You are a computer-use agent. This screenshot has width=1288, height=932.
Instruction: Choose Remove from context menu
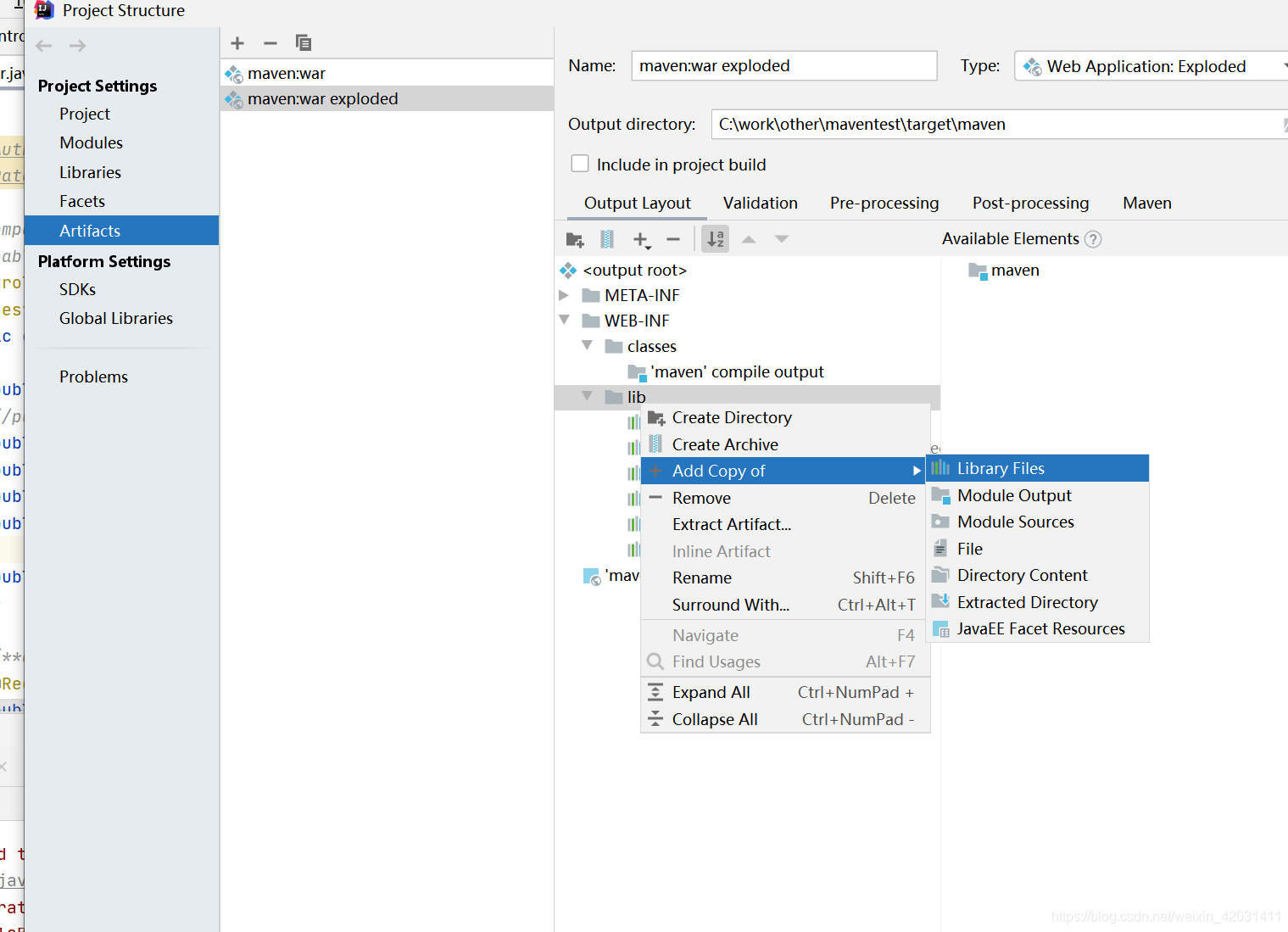click(785, 498)
